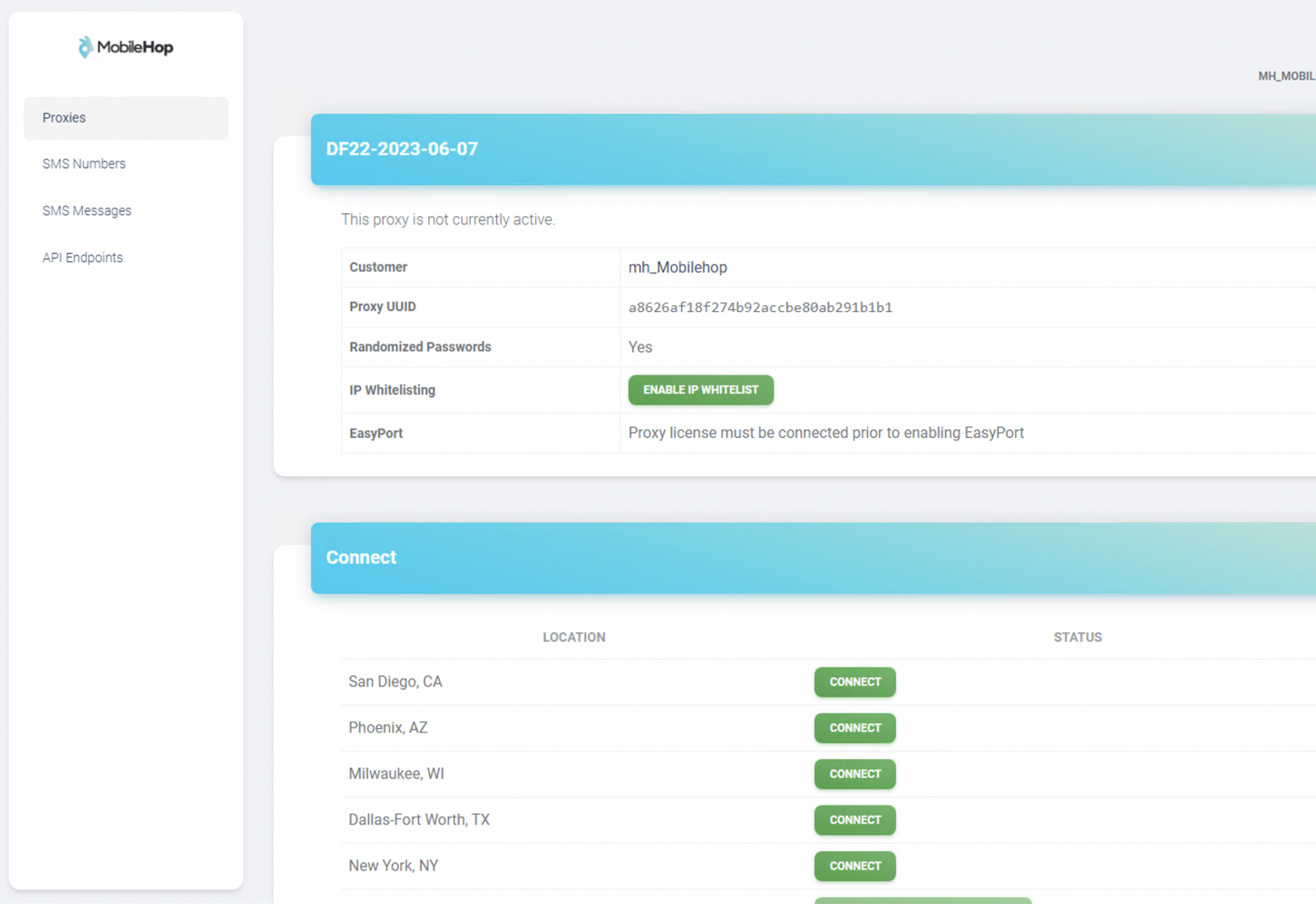
Task: Connect to the Milwaukee, WI location
Action: tap(854, 774)
